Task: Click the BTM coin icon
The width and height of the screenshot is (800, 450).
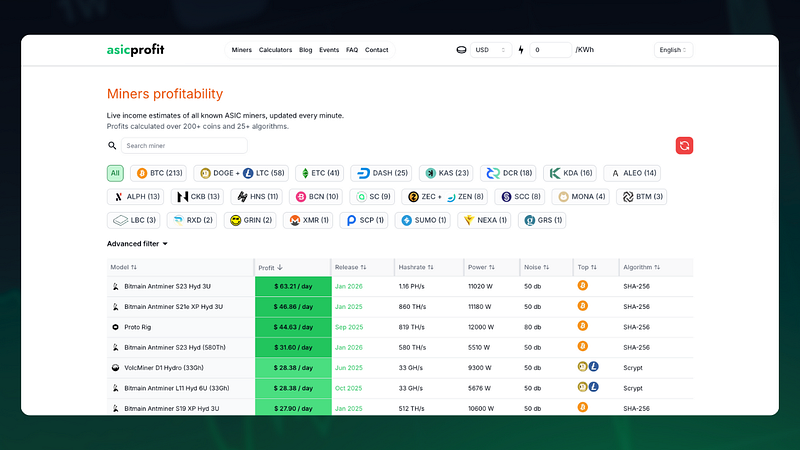Action: click(x=628, y=197)
